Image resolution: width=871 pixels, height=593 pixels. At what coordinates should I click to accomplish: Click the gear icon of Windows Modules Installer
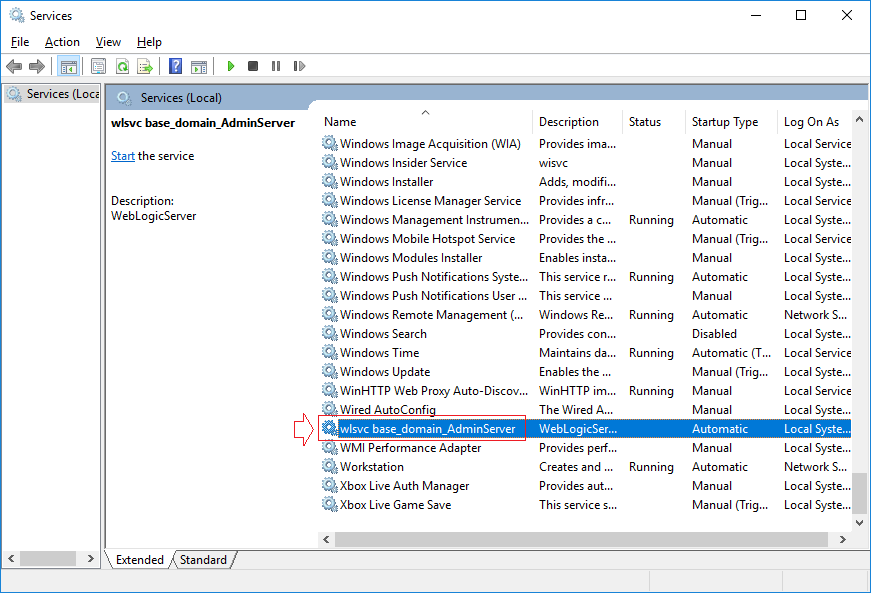coord(329,257)
